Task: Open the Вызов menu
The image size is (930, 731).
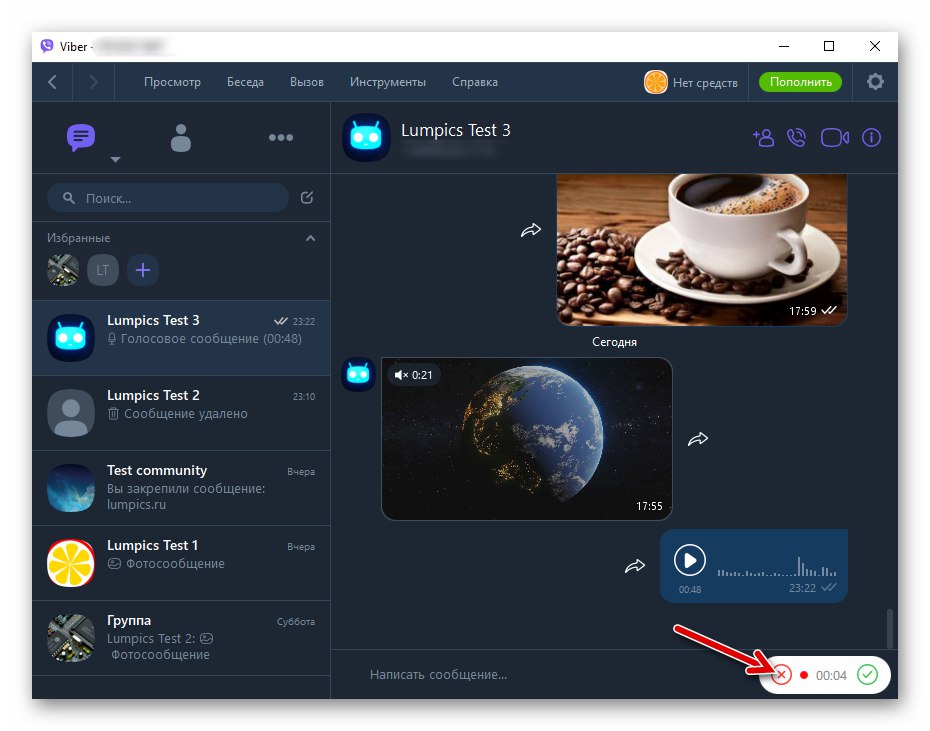Action: [307, 82]
